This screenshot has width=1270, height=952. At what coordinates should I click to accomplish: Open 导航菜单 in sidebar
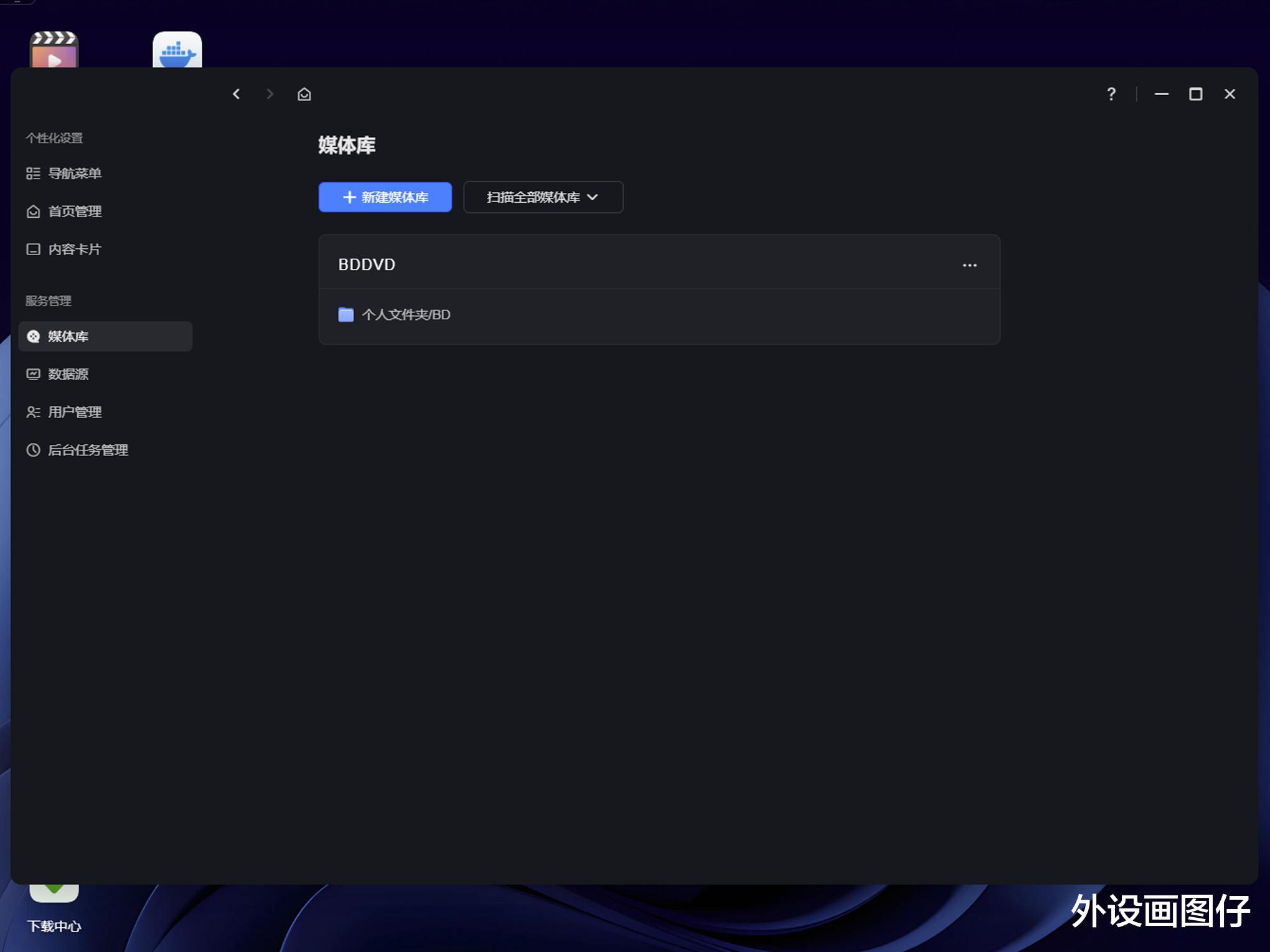click(75, 174)
